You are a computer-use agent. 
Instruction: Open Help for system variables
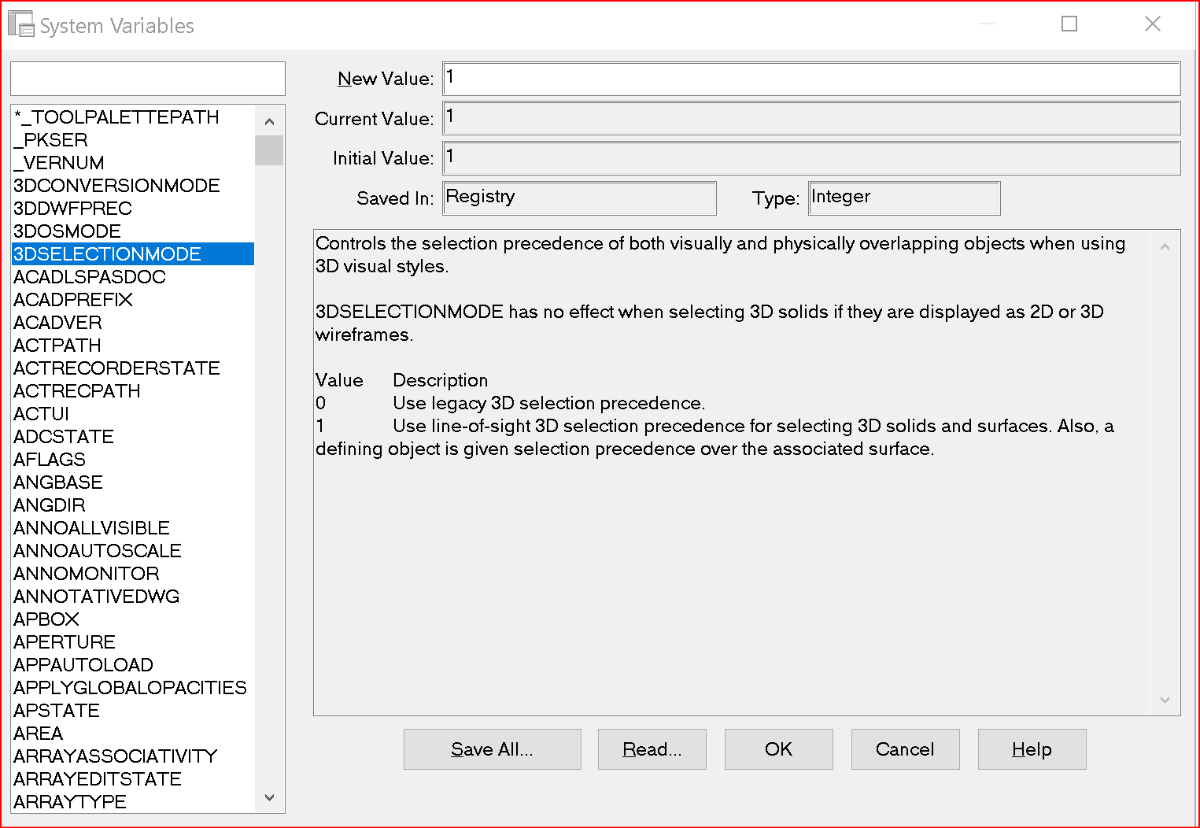coord(1032,749)
